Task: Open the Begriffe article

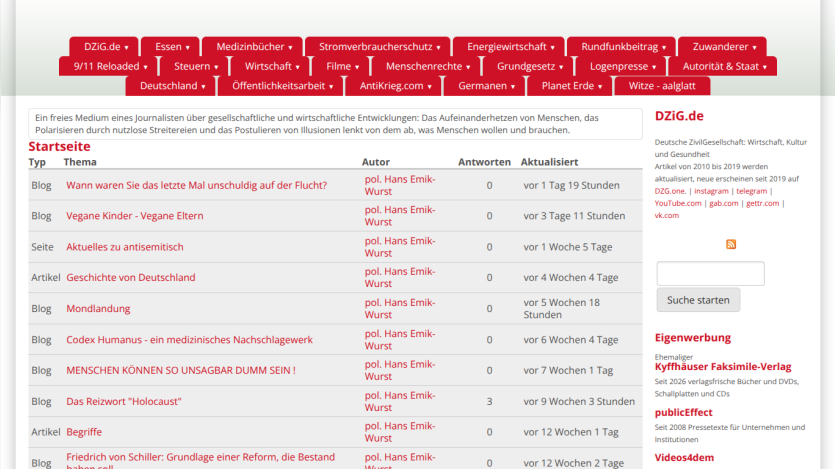Action: tap(84, 432)
